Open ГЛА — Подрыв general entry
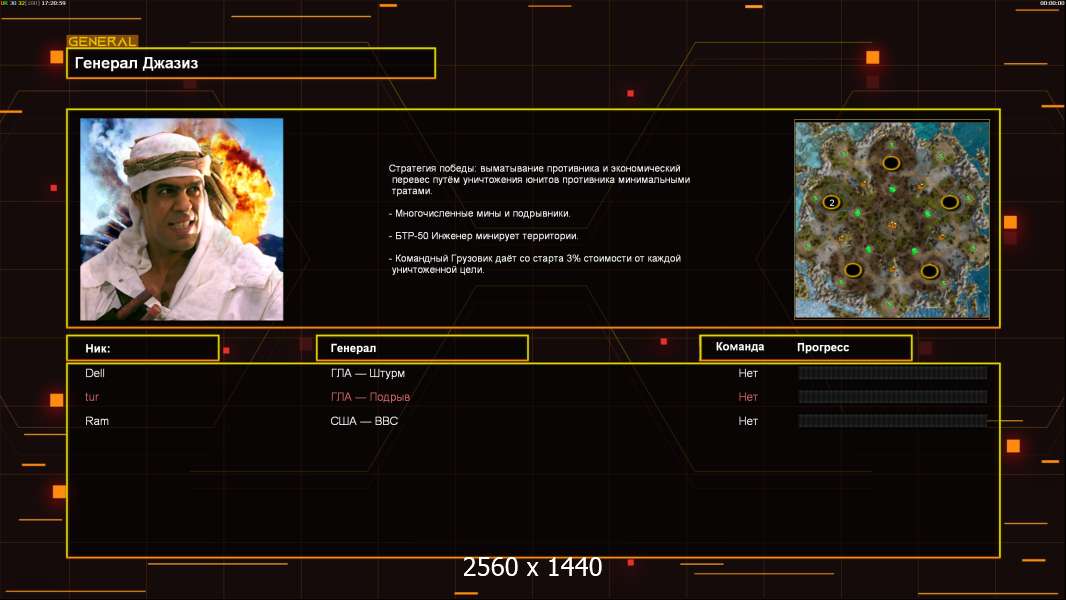1066x600 pixels. pyautogui.click(x=370, y=397)
